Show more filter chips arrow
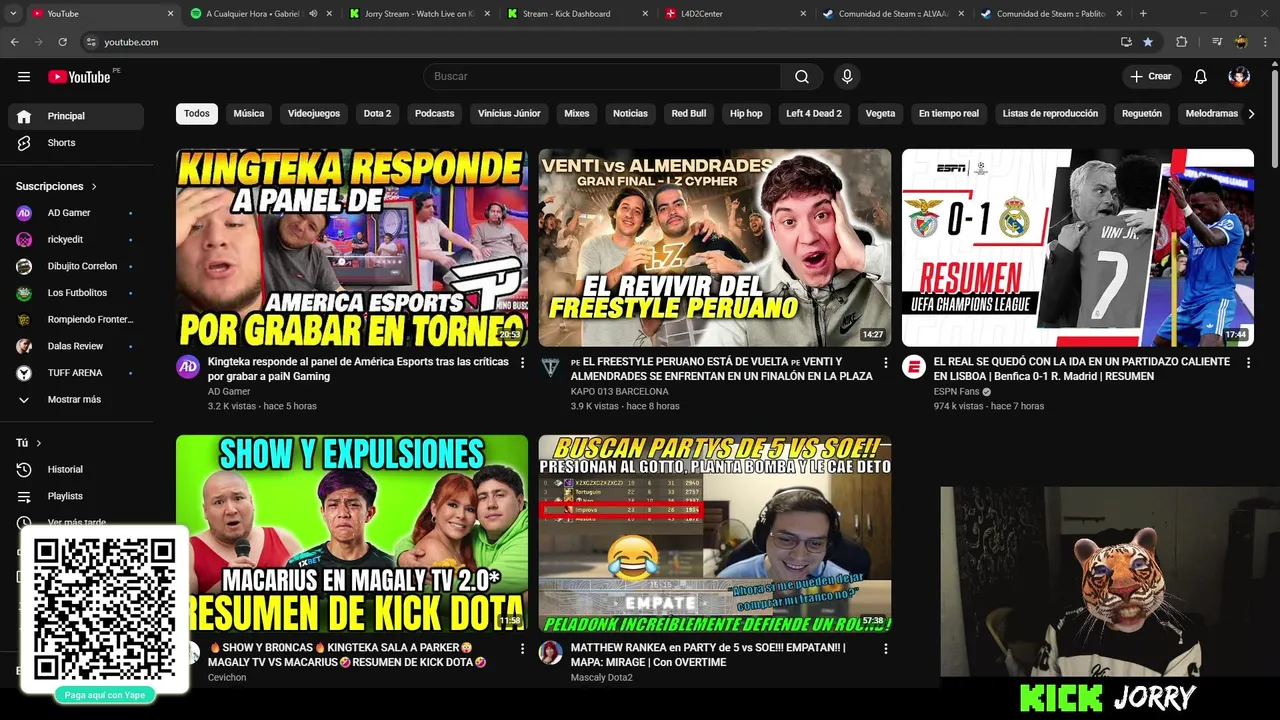 tap(1251, 114)
